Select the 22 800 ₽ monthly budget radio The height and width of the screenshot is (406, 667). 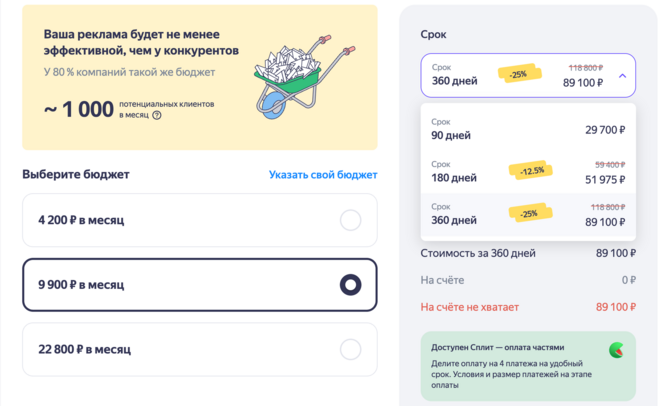pos(350,349)
